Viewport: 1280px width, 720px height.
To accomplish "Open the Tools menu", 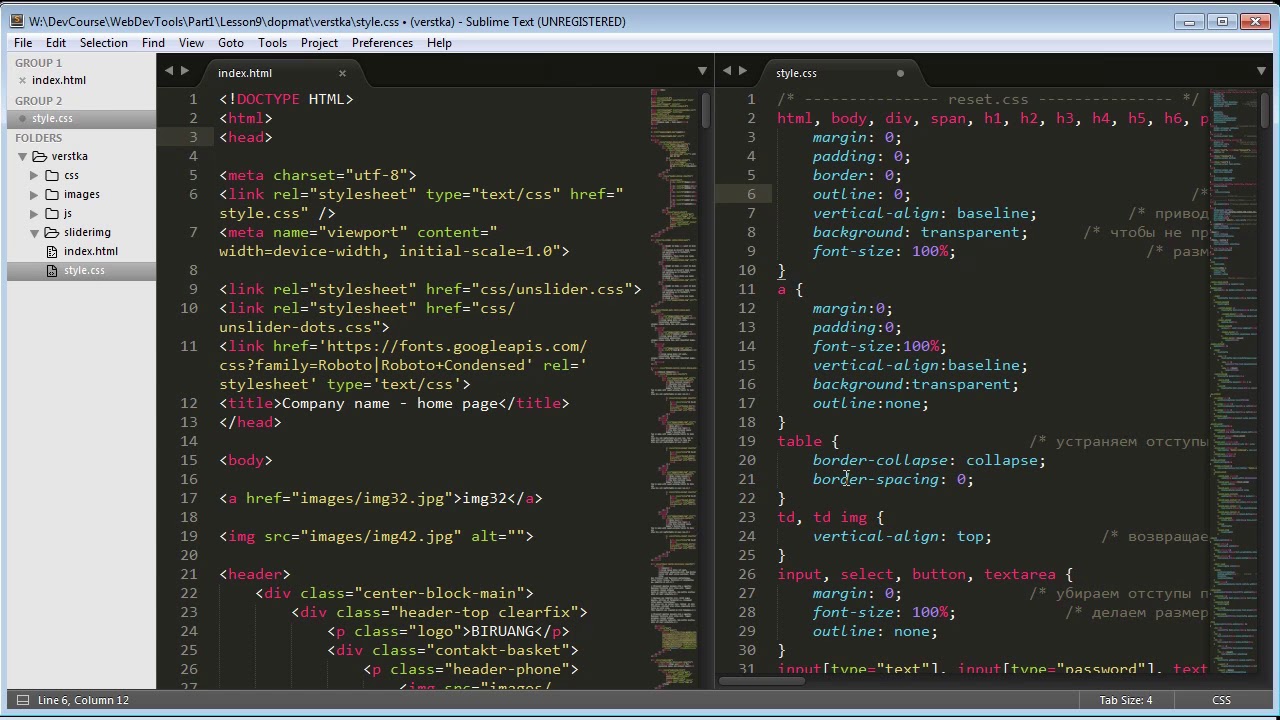I will point(272,43).
